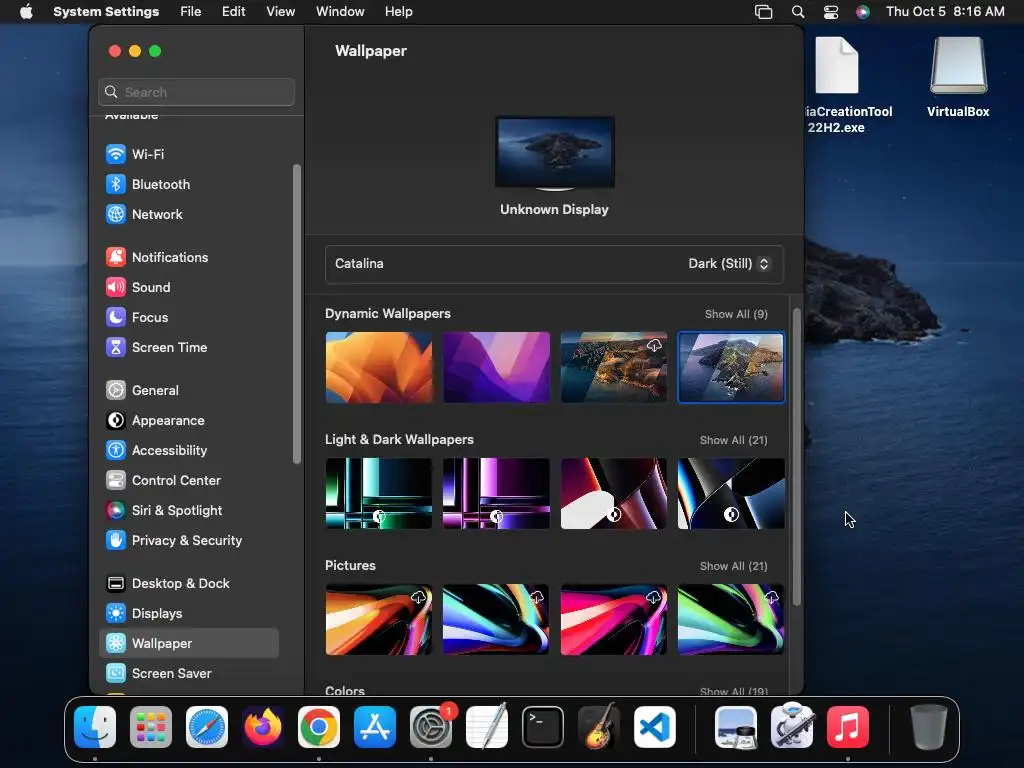Image resolution: width=1024 pixels, height=768 pixels.
Task: Open GarageBand from the Dock
Action: point(598,727)
